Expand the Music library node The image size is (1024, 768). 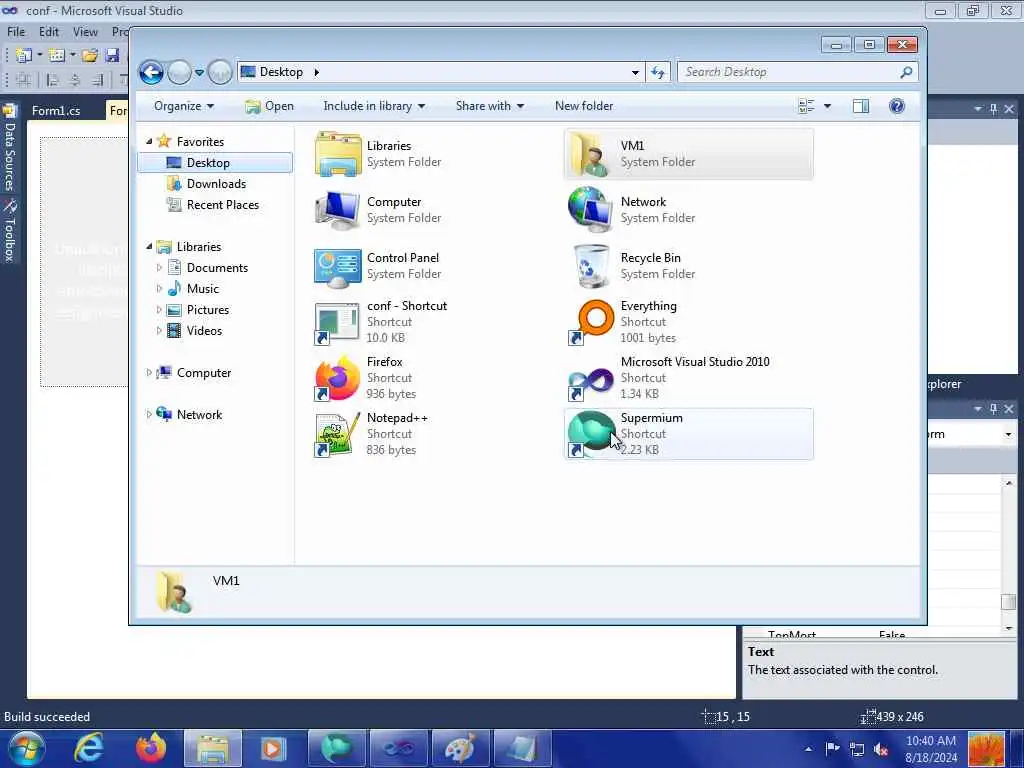[x=159, y=289]
